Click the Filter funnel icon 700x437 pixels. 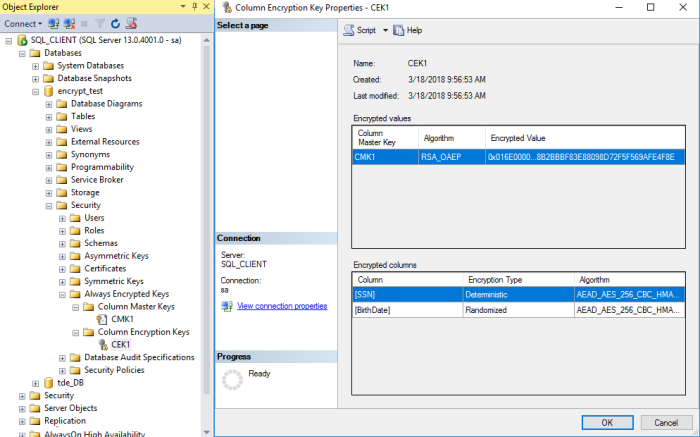(100, 23)
